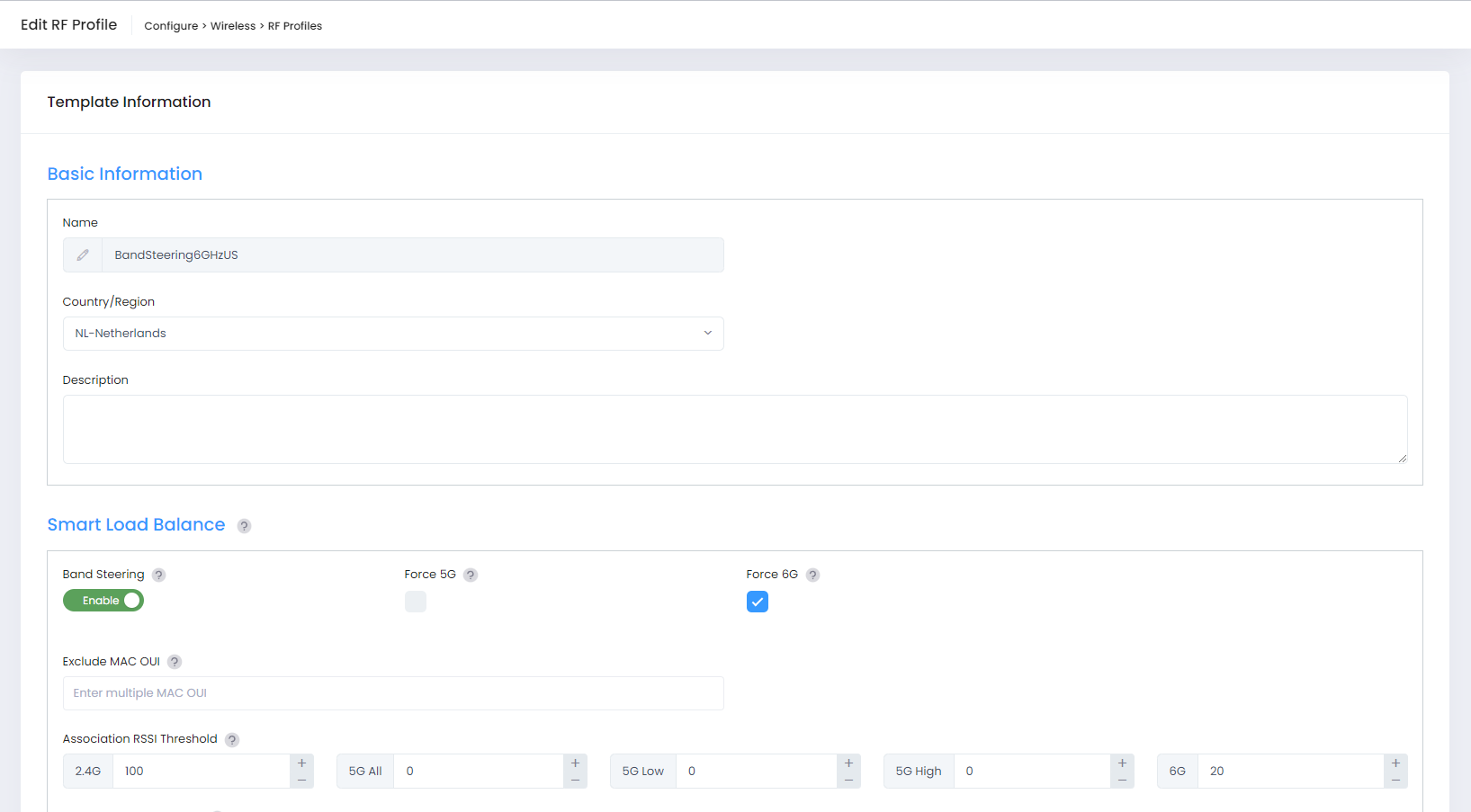Click Wireless in the breadcrumb trail
The image size is (1471, 812).
pyautogui.click(x=233, y=26)
